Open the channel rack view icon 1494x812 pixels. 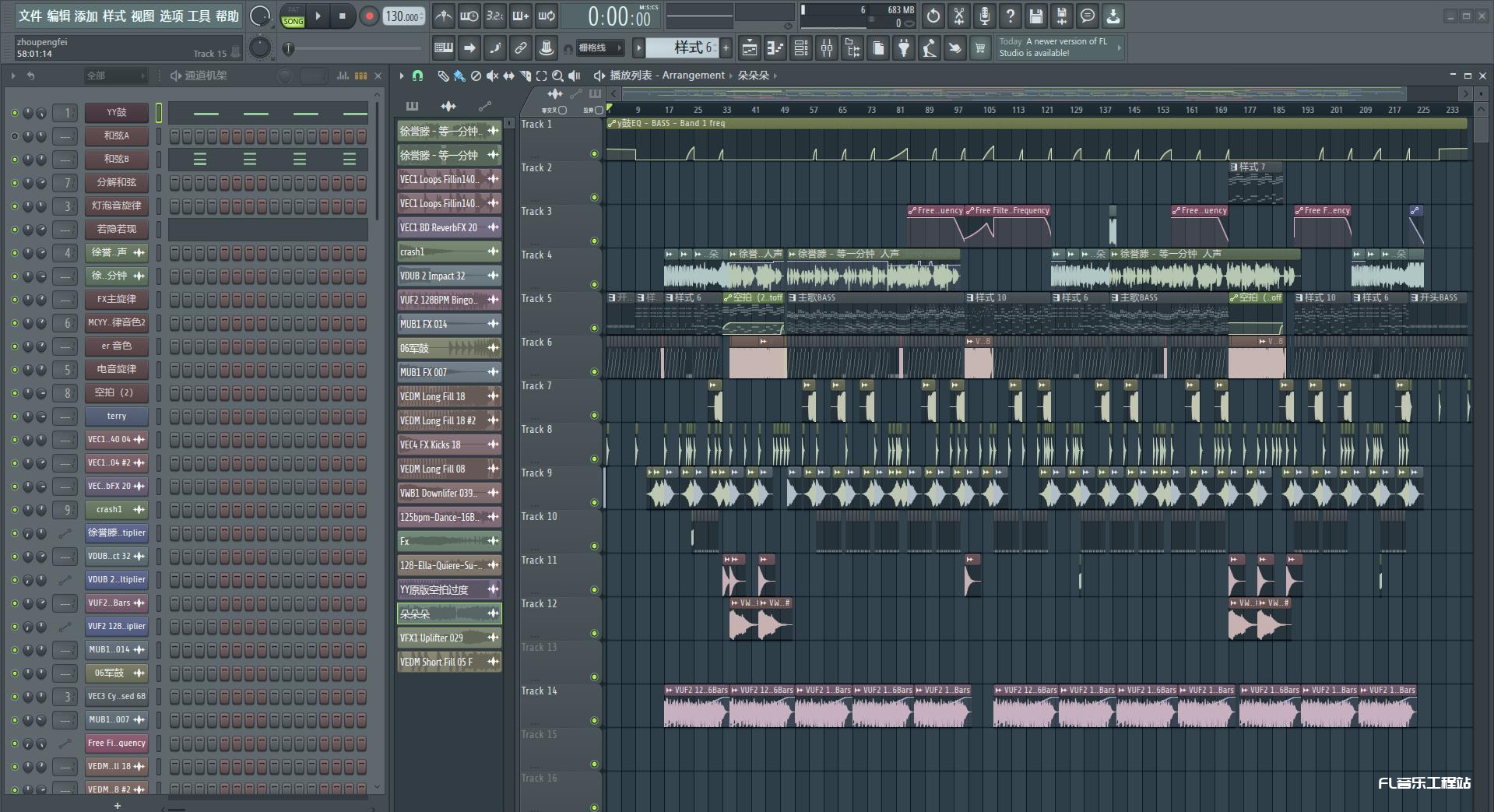click(x=800, y=48)
